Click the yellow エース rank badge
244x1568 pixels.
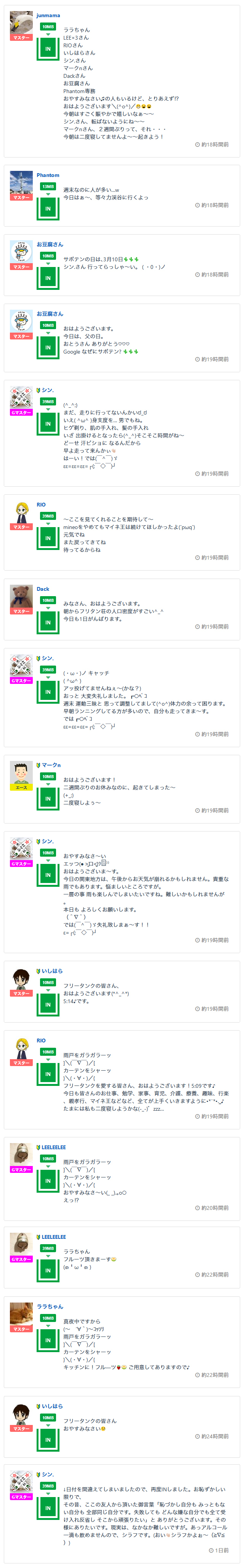(x=21, y=788)
